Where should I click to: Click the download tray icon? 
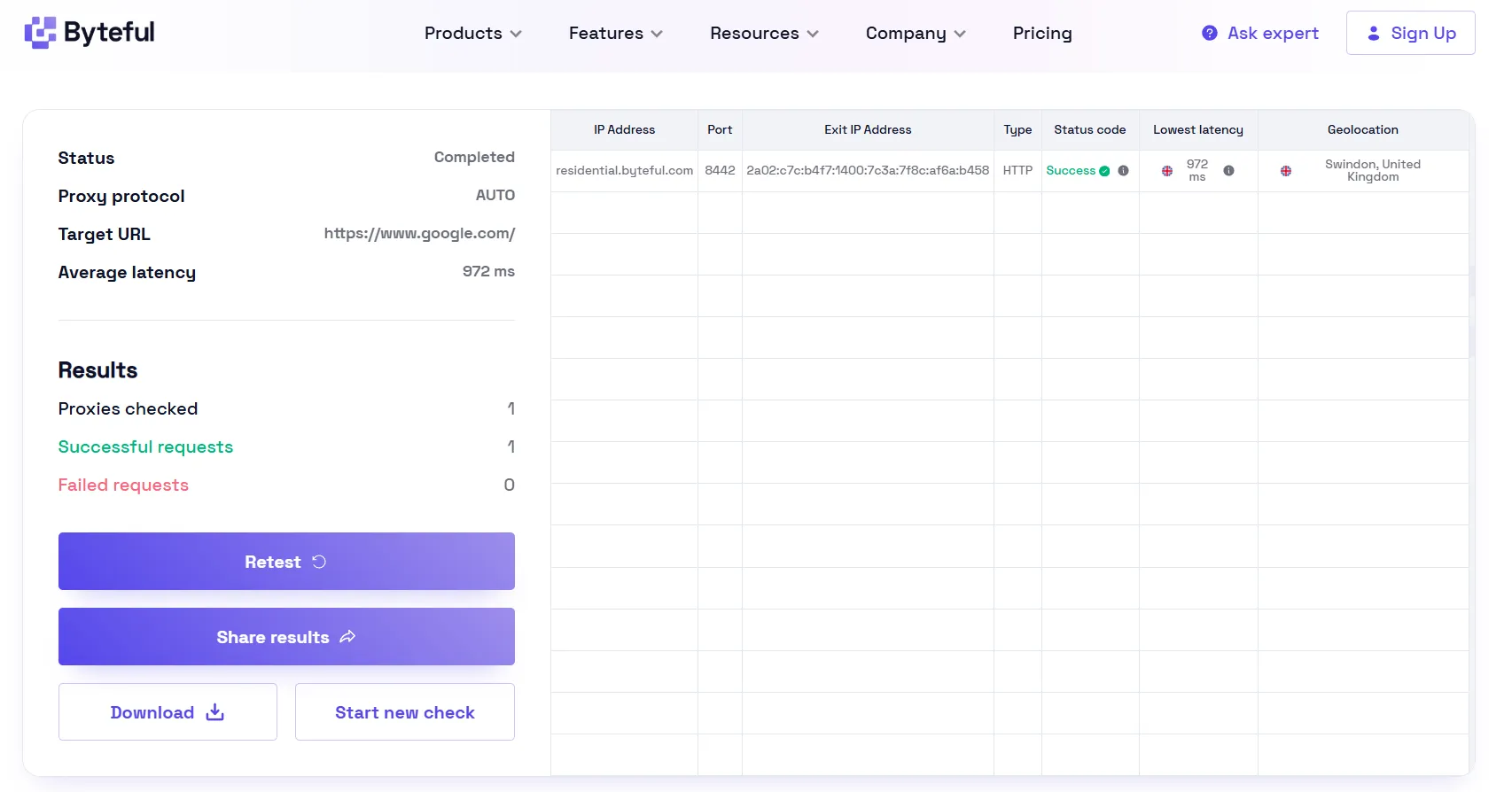[x=214, y=712]
